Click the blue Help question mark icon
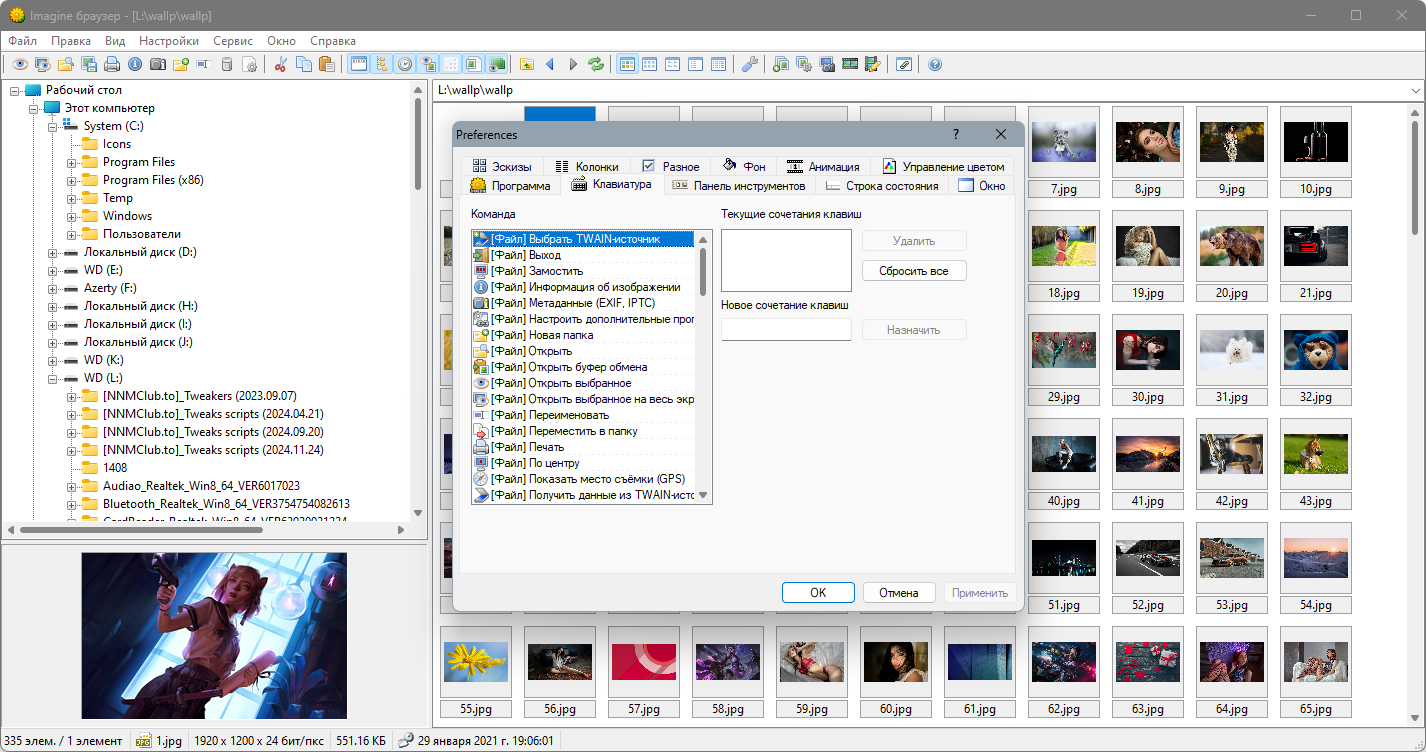The width and height of the screenshot is (1426, 752). 935,64
